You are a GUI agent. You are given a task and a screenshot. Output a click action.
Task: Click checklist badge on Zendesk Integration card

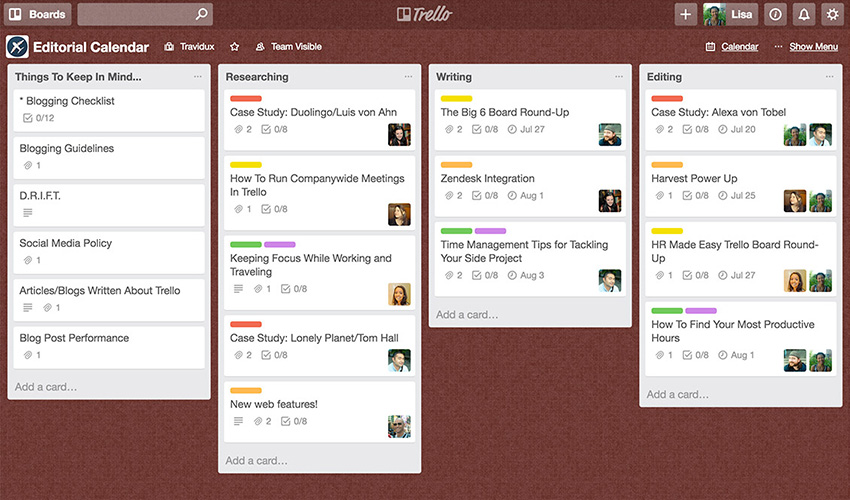(485, 195)
